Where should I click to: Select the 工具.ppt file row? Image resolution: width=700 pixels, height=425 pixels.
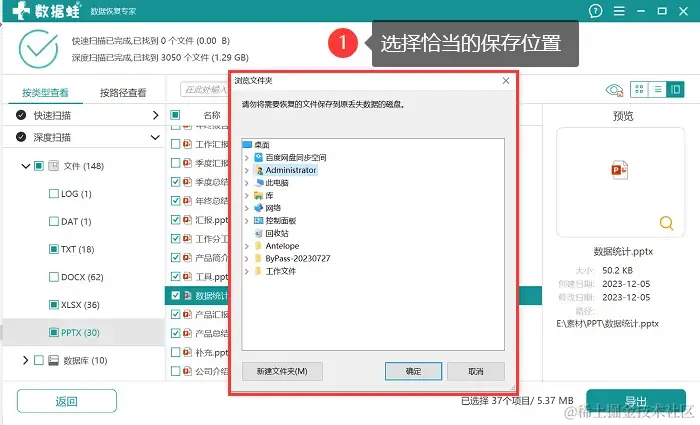coord(197,277)
